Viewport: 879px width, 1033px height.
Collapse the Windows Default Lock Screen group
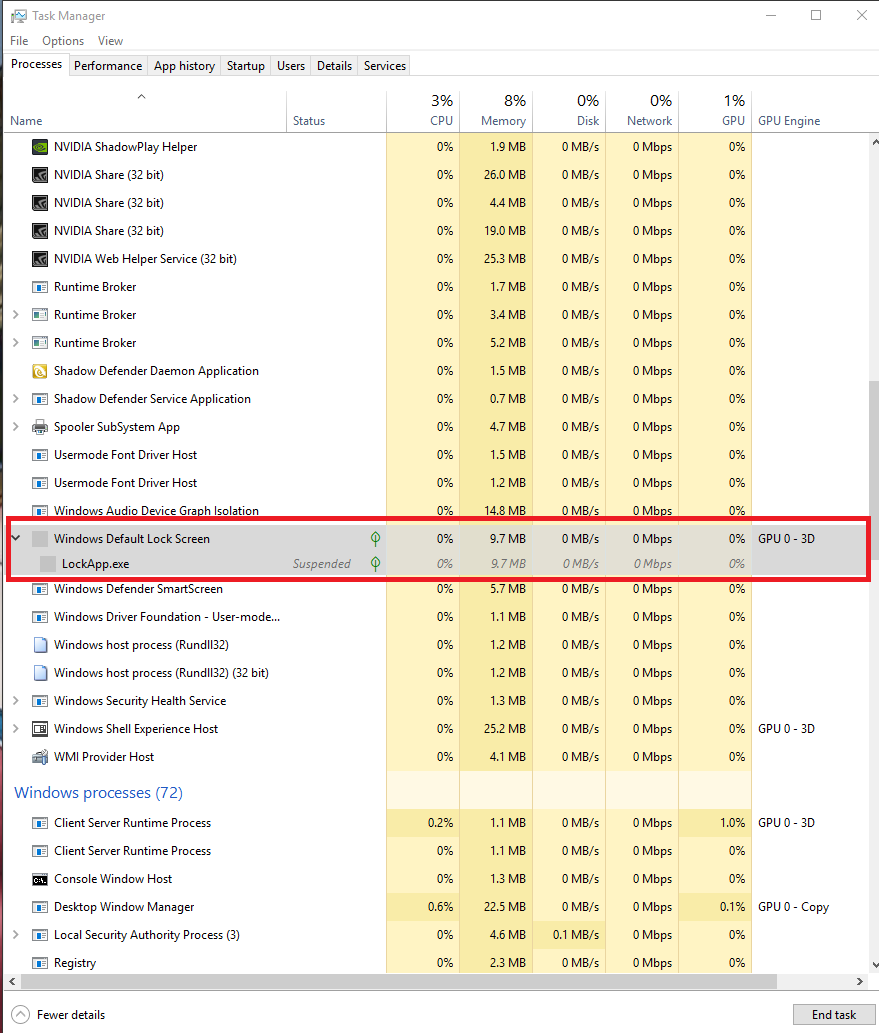15,539
